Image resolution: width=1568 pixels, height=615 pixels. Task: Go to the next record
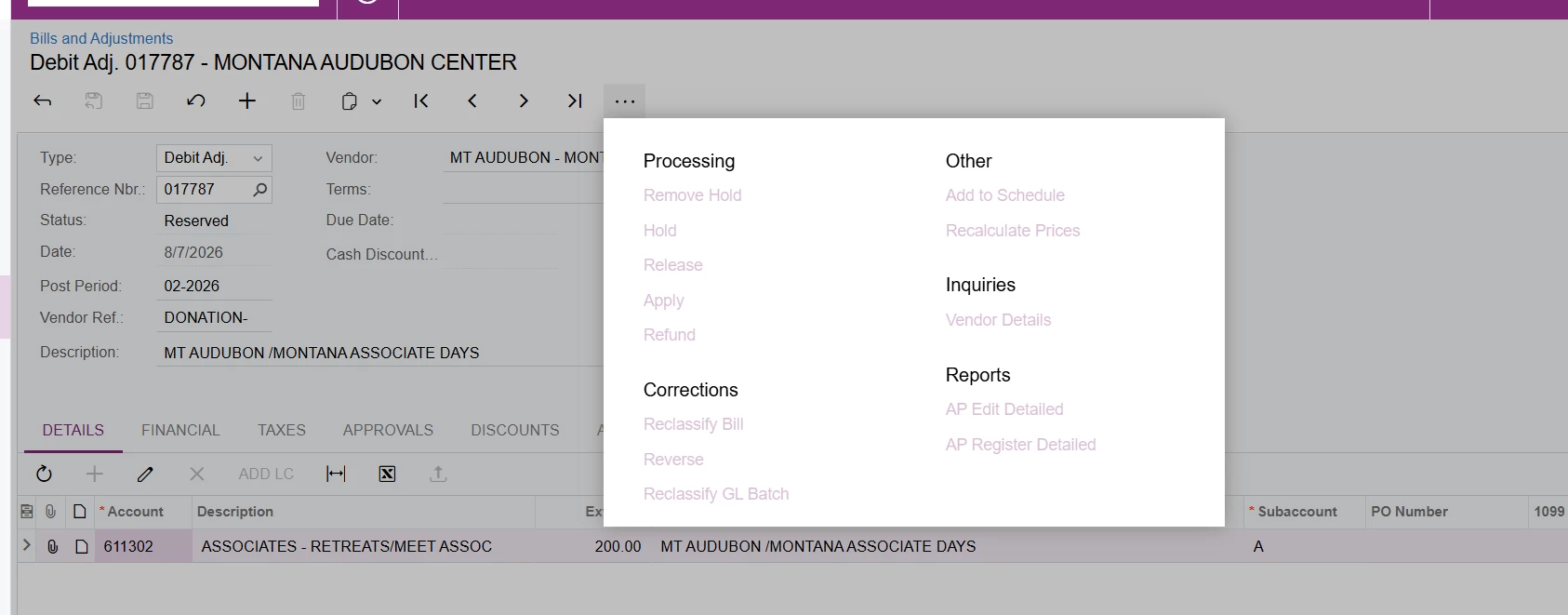(524, 100)
